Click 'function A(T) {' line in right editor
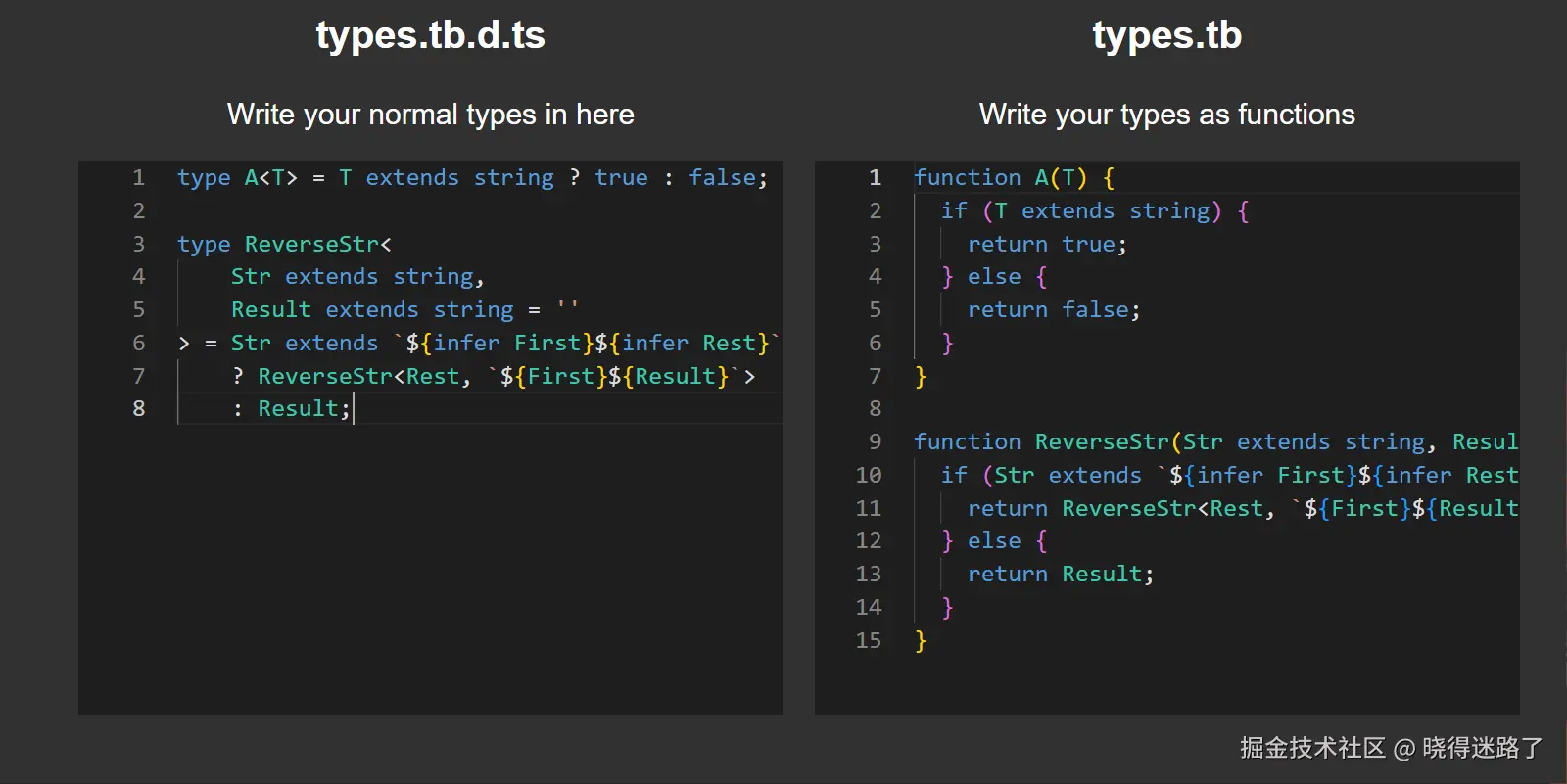The image size is (1567, 784). click(1015, 178)
